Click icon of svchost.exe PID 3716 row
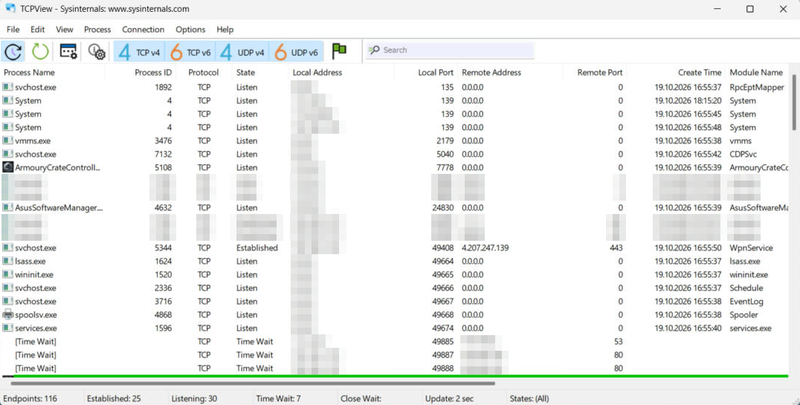This screenshot has width=800, height=405. pos(8,301)
